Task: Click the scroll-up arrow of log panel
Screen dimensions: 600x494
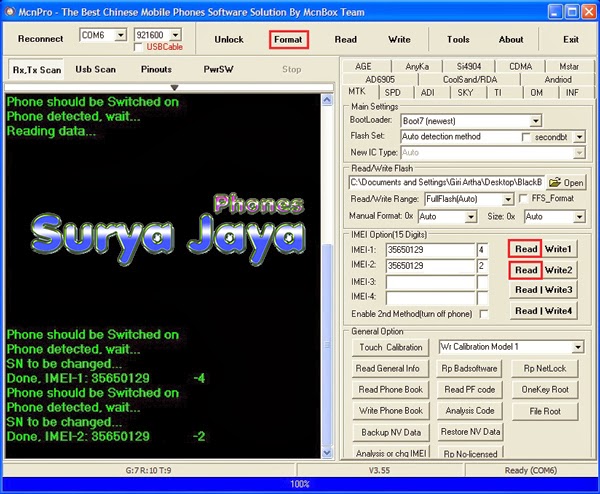Action: [327, 100]
